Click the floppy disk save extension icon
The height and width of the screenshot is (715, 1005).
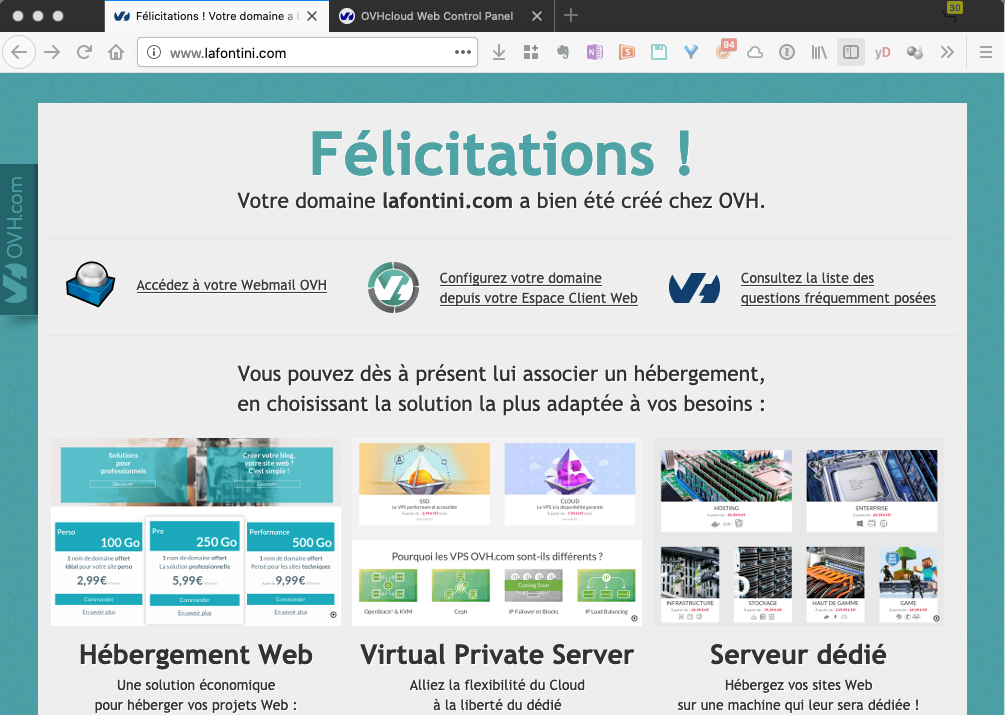(659, 52)
